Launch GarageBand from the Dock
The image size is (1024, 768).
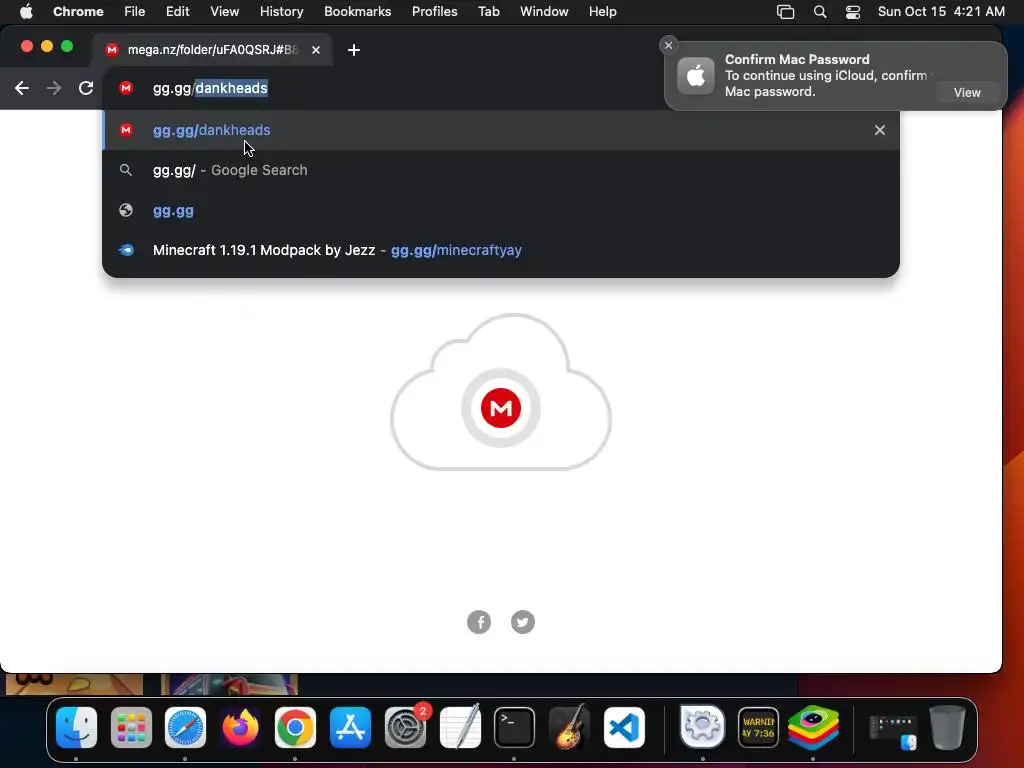(x=569, y=726)
